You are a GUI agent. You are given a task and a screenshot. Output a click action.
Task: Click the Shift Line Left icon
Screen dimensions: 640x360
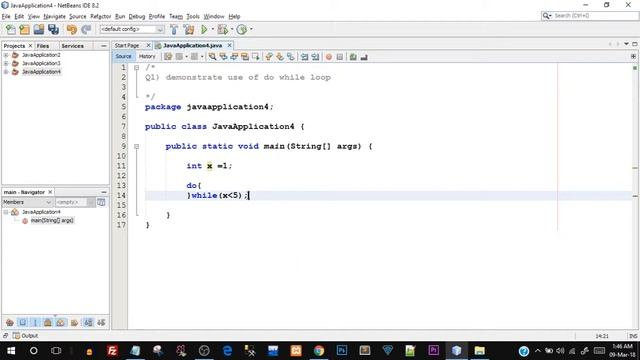coord(304,57)
